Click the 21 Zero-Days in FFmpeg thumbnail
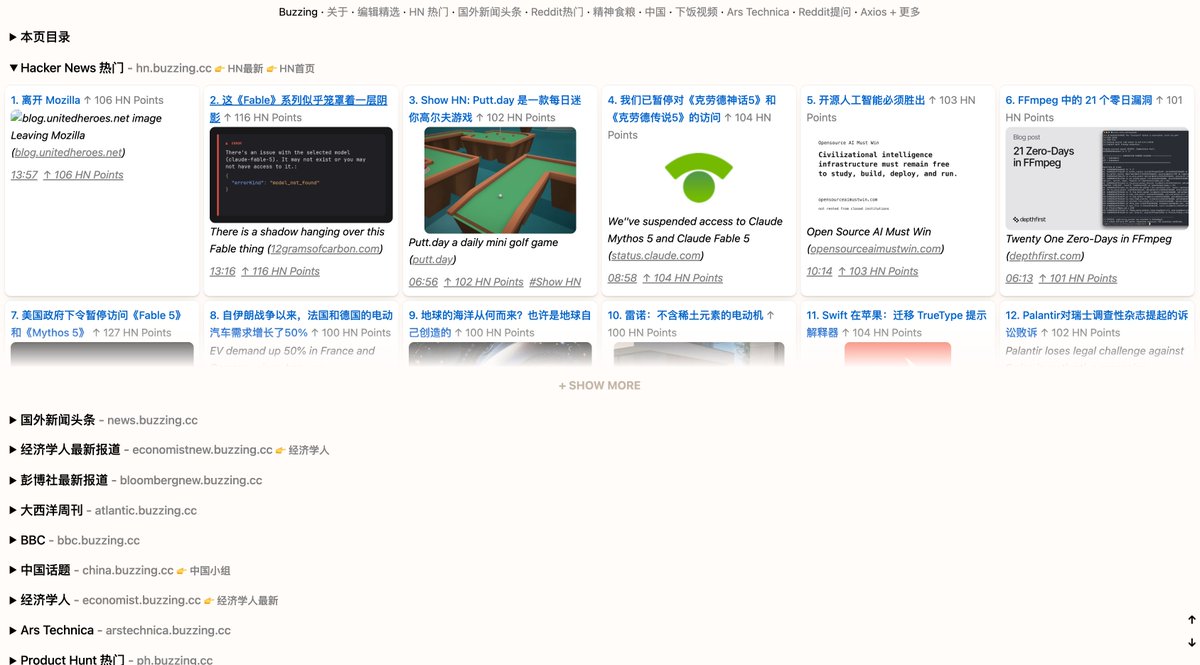The height and width of the screenshot is (665, 1200). [1097, 178]
